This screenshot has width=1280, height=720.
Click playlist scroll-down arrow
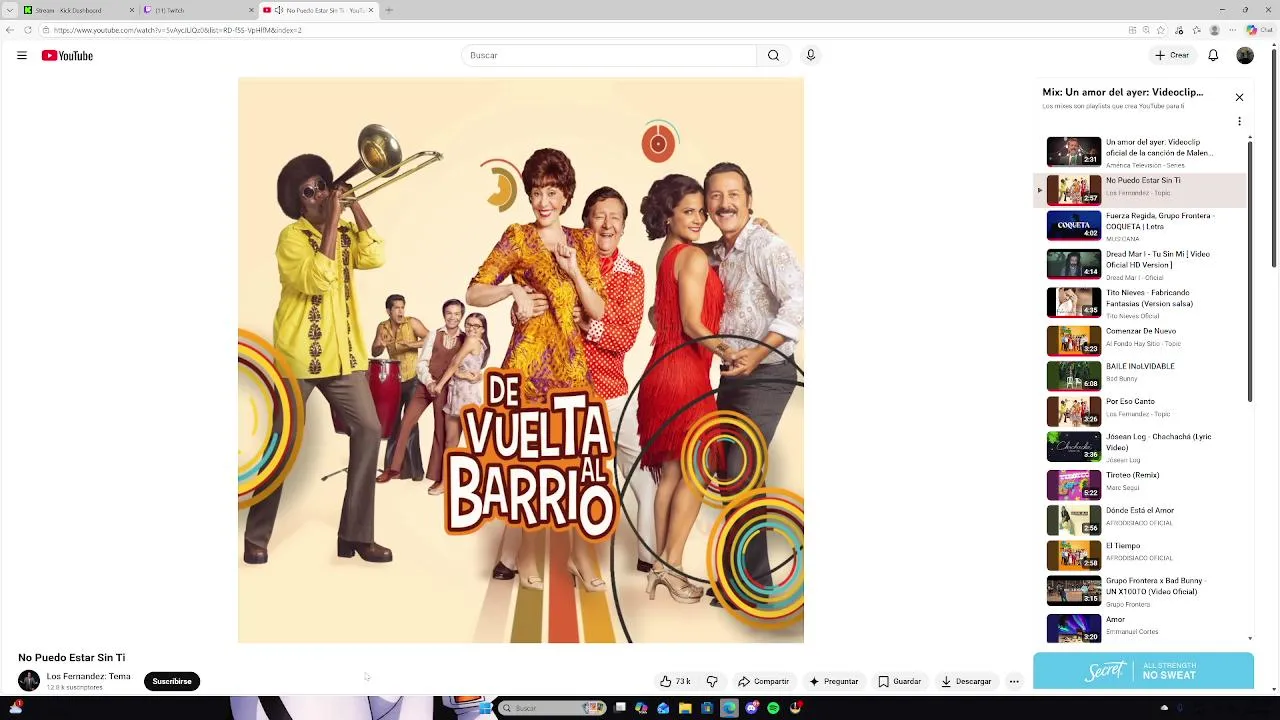(x=1250, y=638)
